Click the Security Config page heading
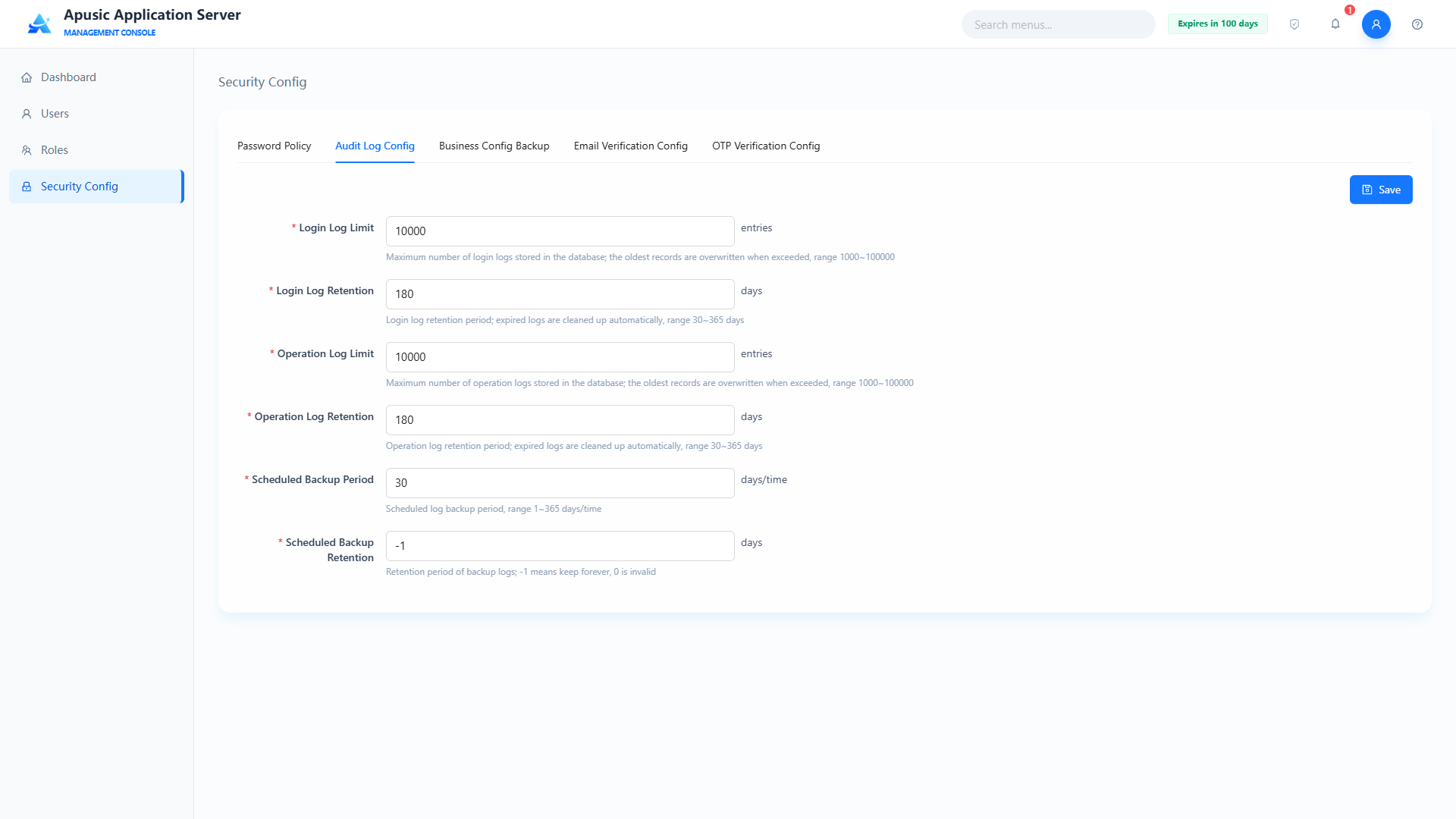The height and width of the screenshot is (819, 1456). (x=262, y=82)
